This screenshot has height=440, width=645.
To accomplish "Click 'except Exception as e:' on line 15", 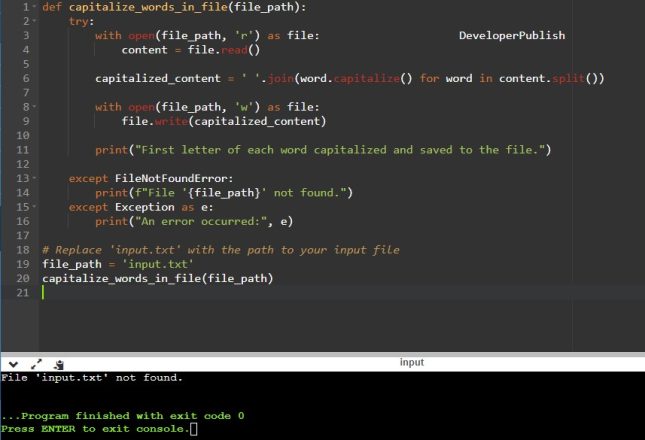I will [x=141, y=207].
